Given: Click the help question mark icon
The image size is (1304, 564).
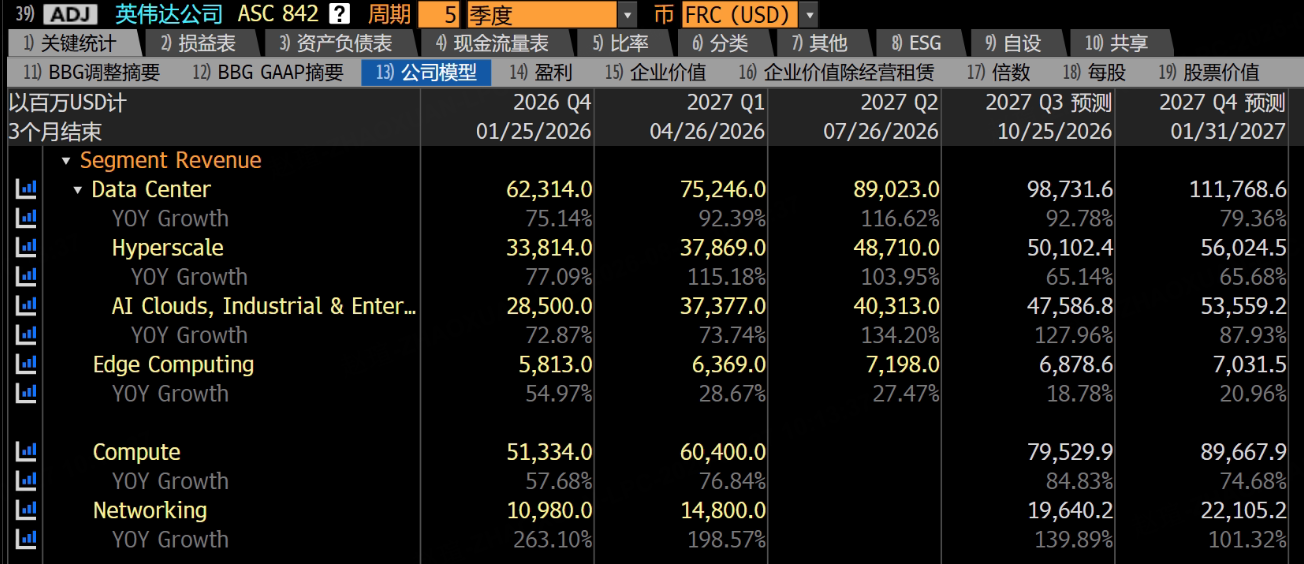Looking at the screenshot, I should [x=340, y=14].
